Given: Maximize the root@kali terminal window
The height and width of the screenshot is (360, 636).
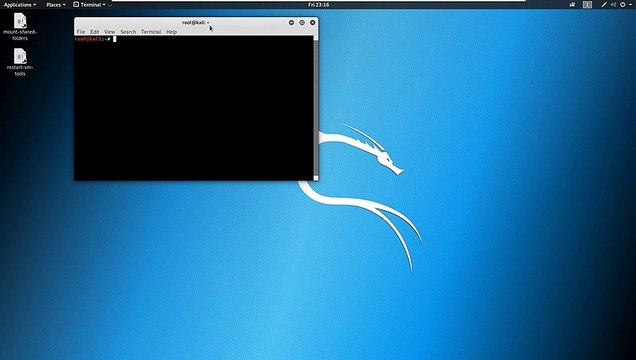Looking at the screenshot, I should tap(302, 23).
